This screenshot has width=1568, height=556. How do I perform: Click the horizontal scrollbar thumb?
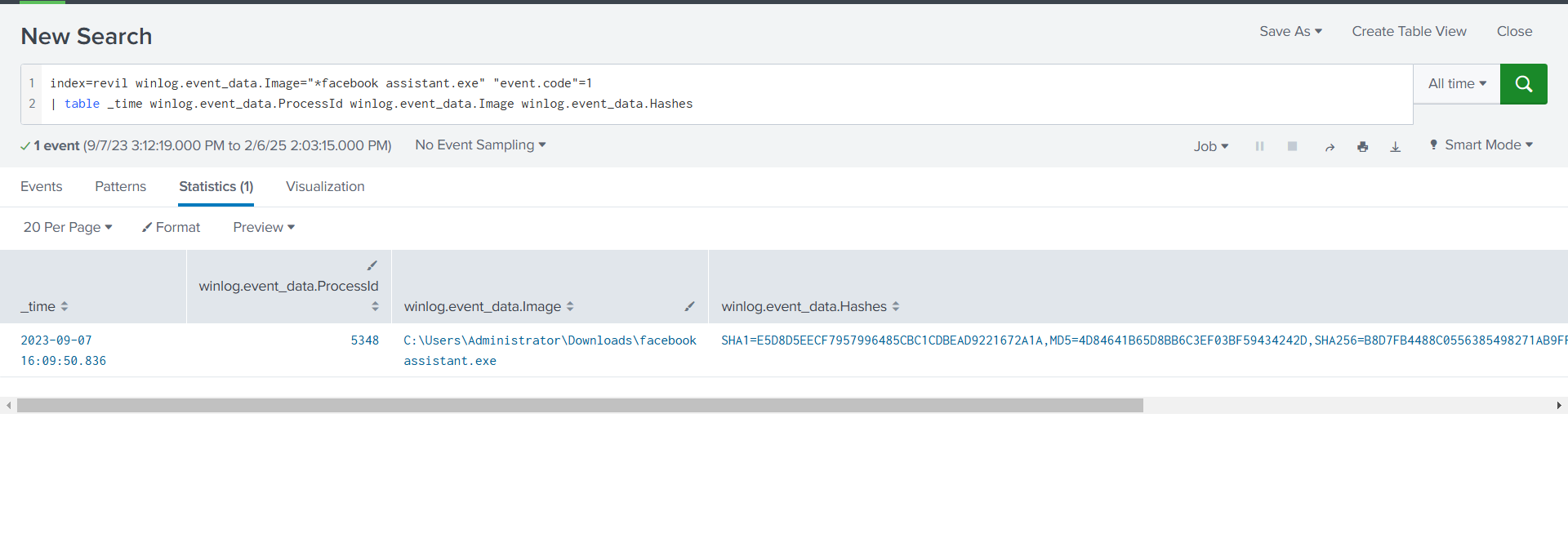coord(580,405)
